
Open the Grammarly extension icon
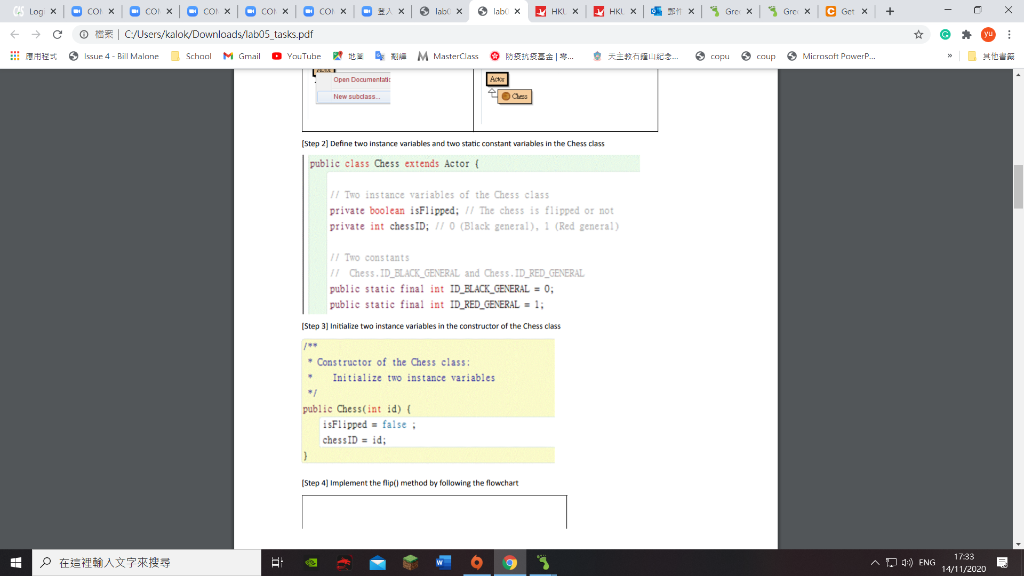coord(945,34)
